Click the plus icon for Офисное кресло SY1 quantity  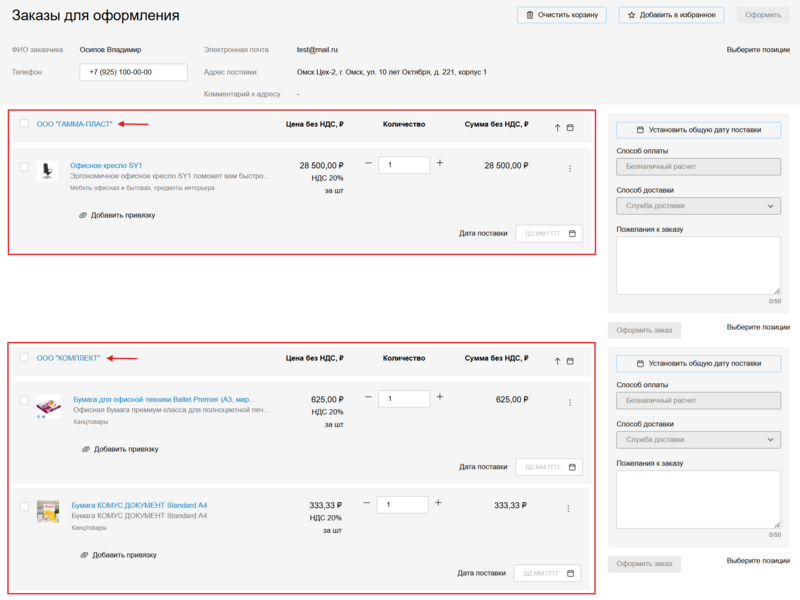(x=440, y=163)
